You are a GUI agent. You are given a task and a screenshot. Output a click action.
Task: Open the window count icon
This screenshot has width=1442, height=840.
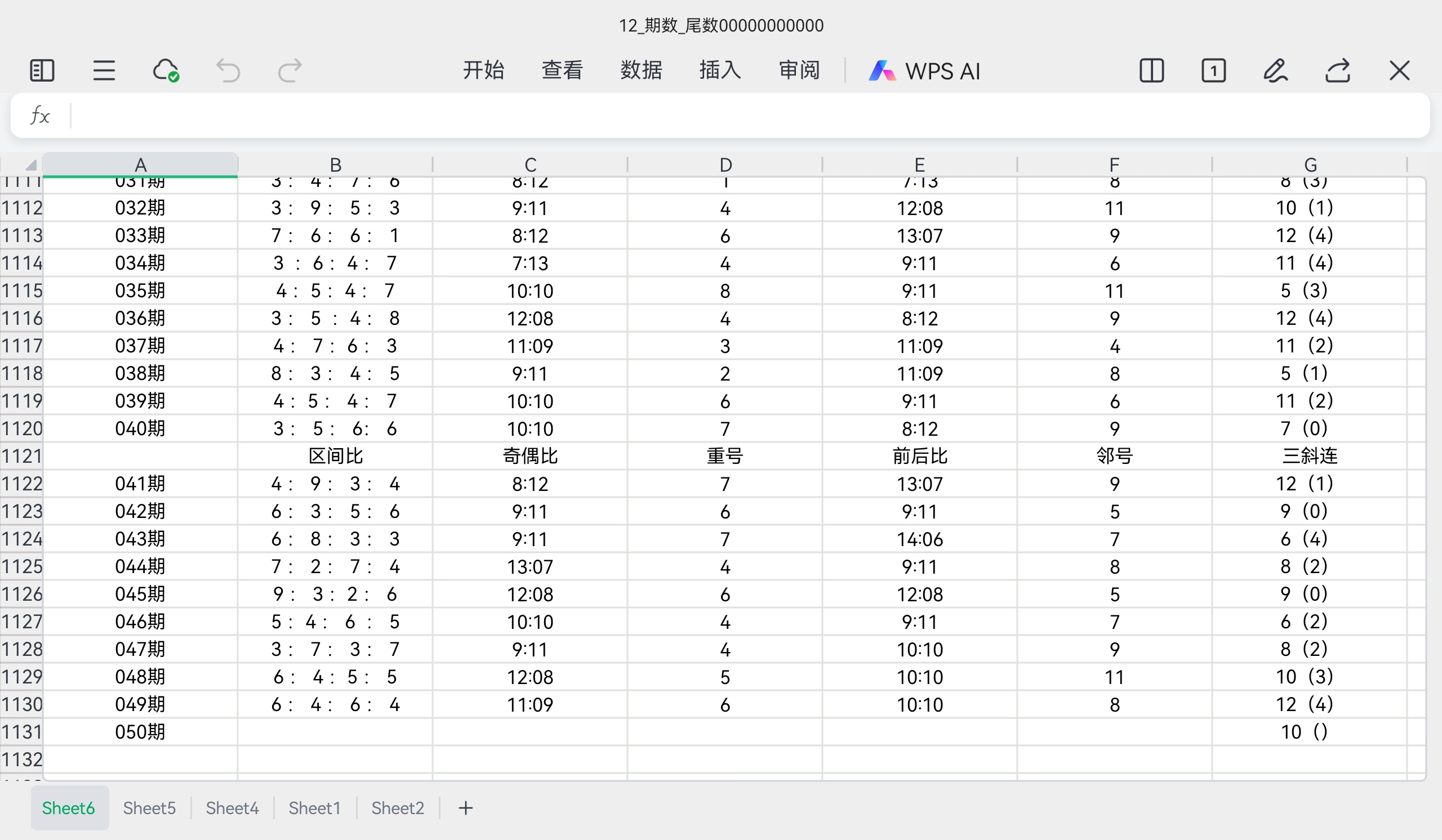click(1213, 71)
